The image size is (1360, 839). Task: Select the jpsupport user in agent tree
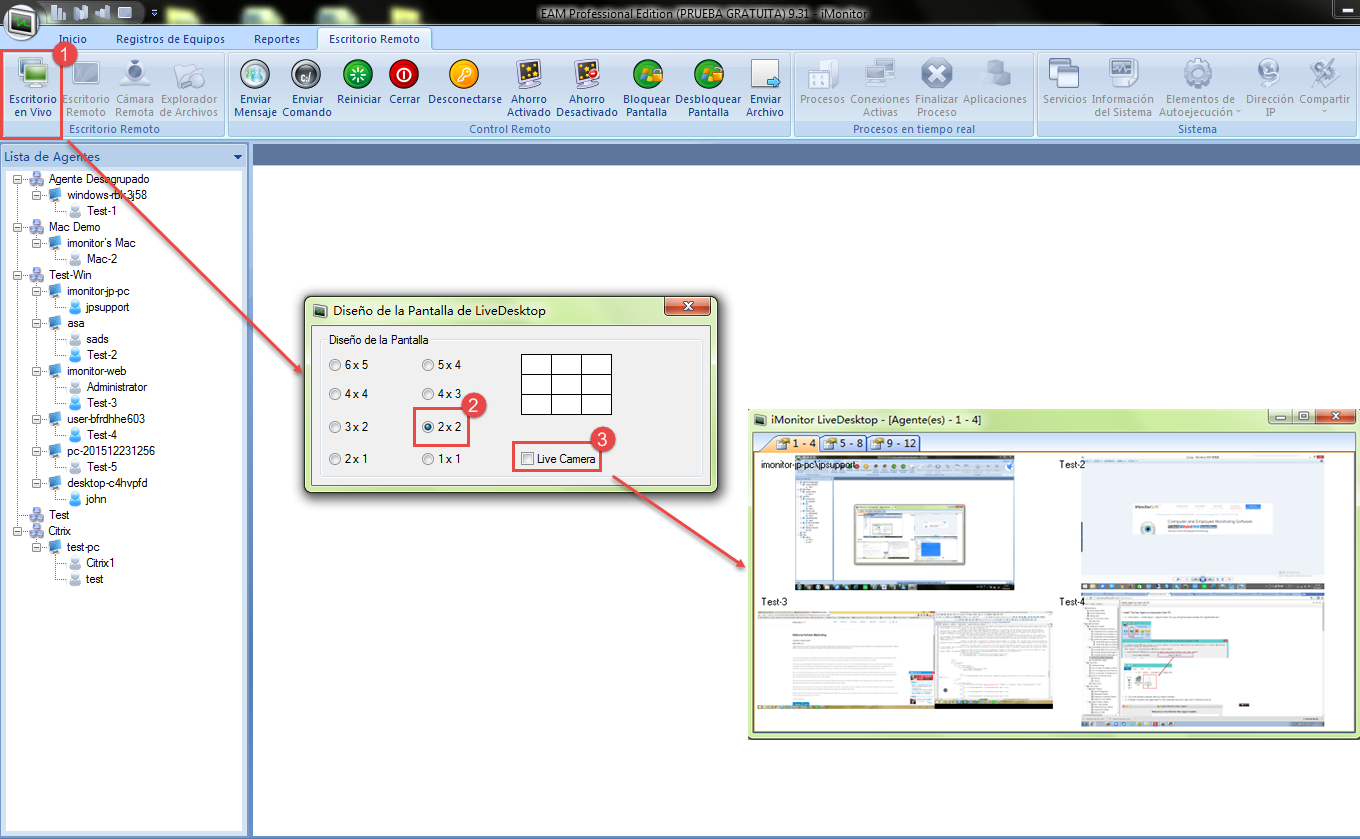(107, 307)
